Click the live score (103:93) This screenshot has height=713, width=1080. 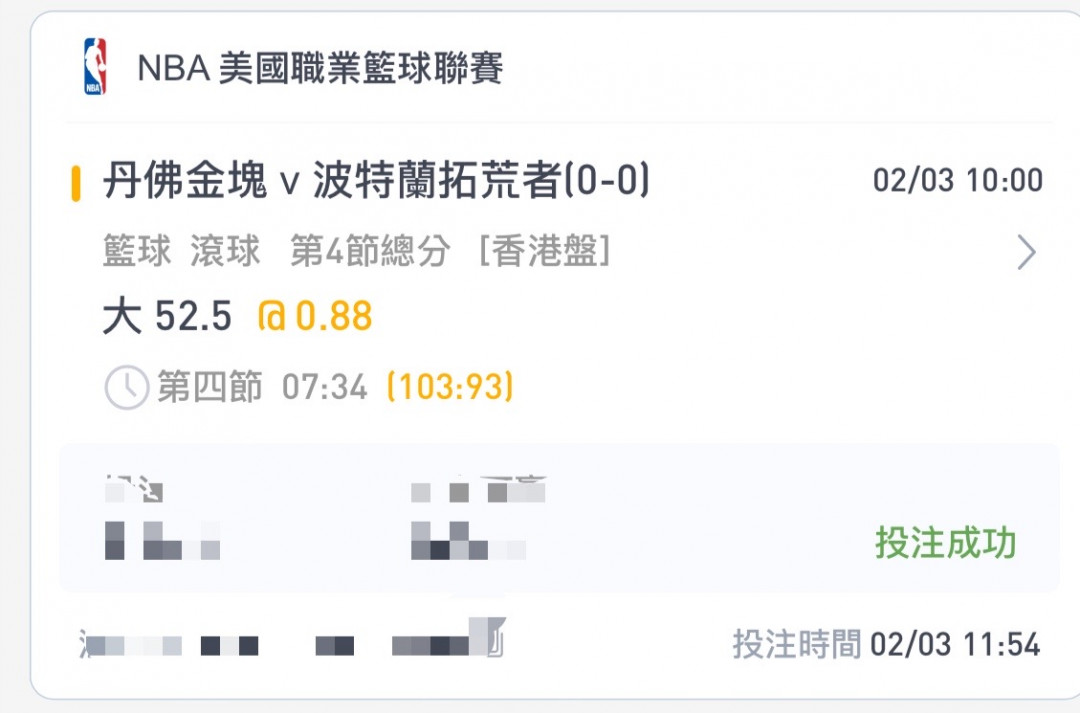451,387
